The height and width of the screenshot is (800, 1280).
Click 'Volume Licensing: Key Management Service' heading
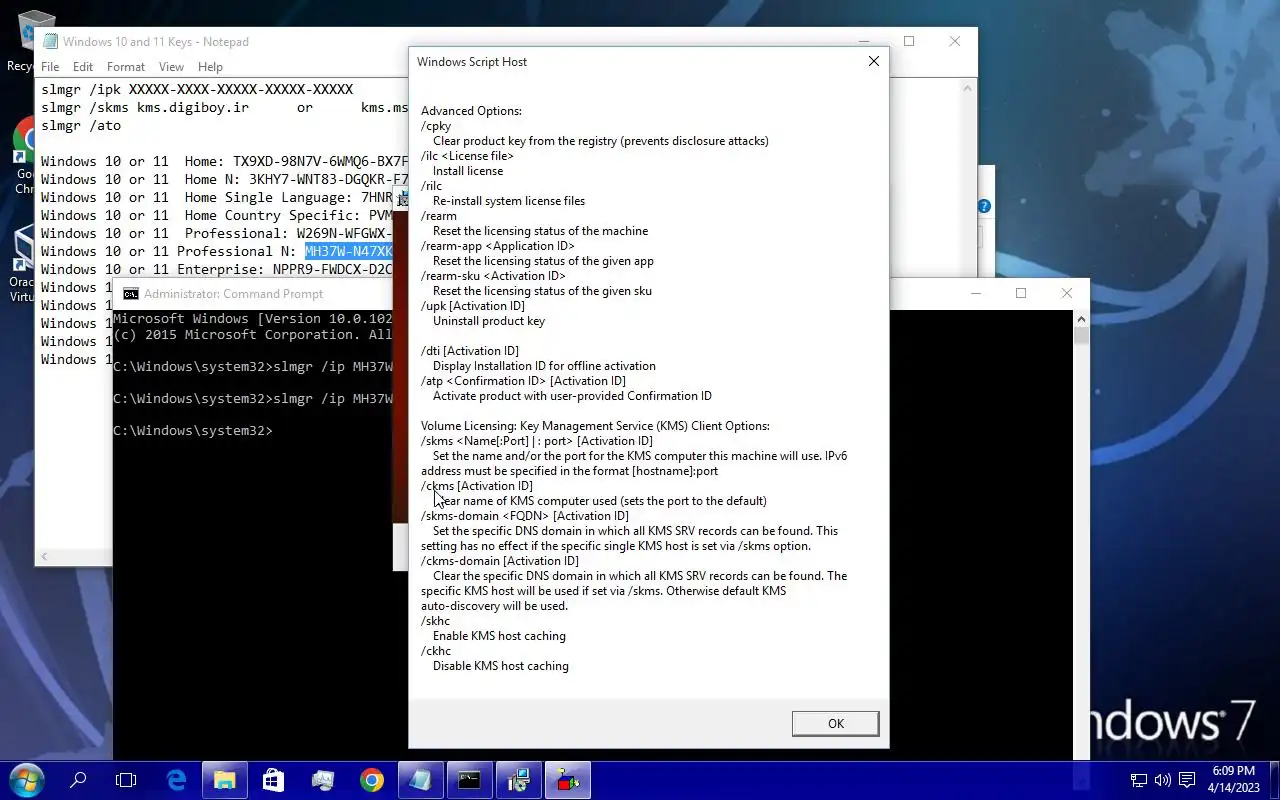tap(595, 426)
